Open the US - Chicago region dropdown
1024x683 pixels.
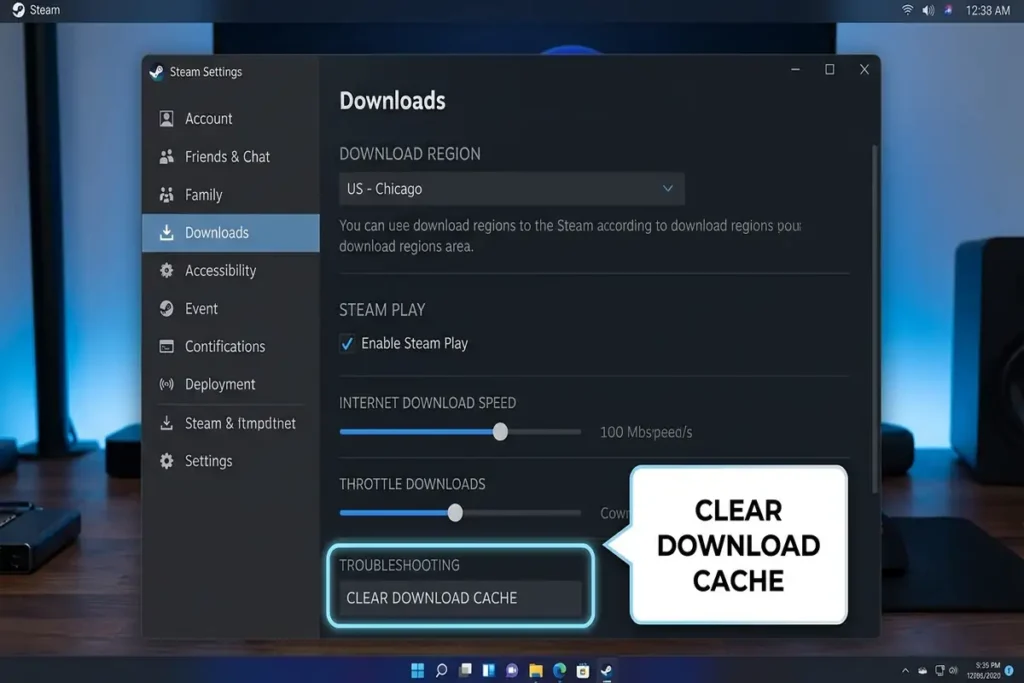click(x=511, y=189)
